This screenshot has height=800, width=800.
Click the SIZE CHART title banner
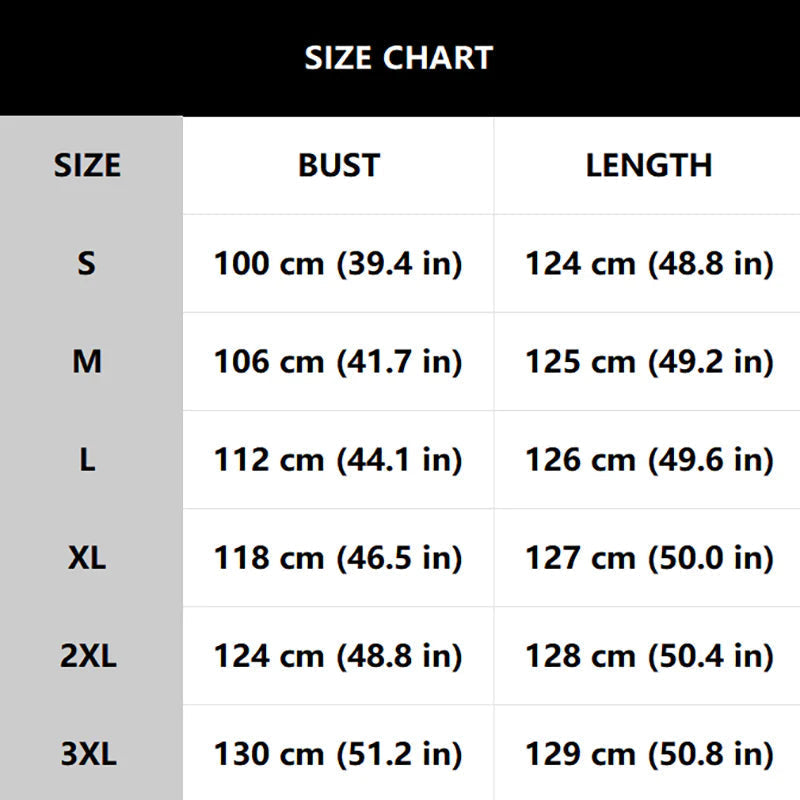[400, 58]
